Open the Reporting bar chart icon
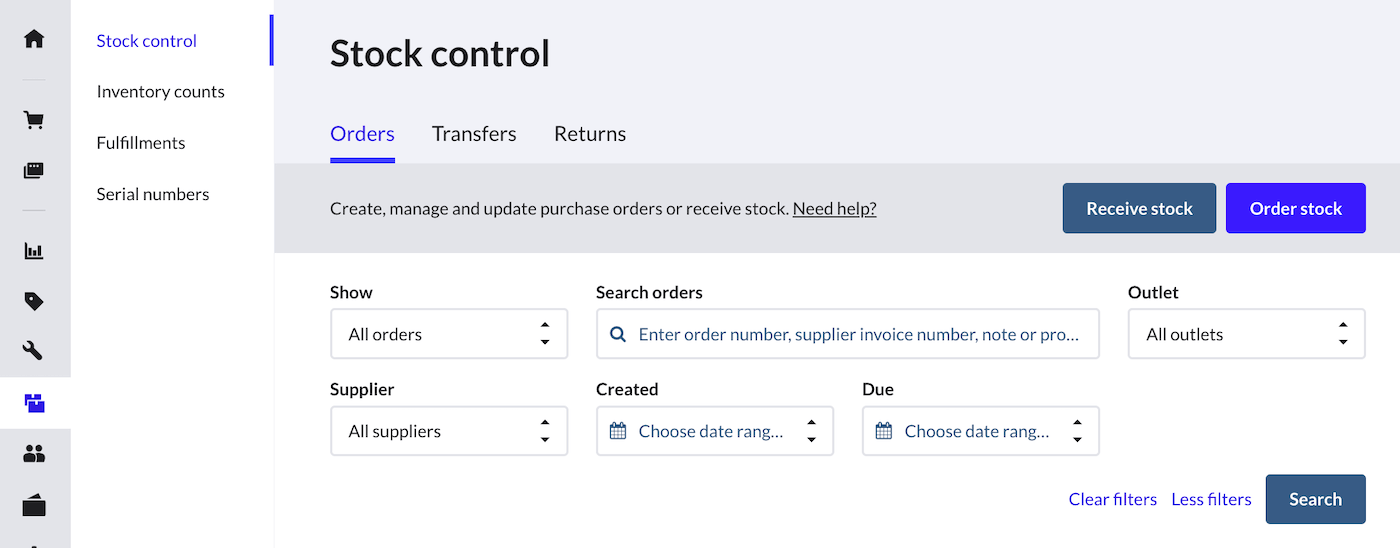The image size is (1400, 548). (x=34, y=251)
